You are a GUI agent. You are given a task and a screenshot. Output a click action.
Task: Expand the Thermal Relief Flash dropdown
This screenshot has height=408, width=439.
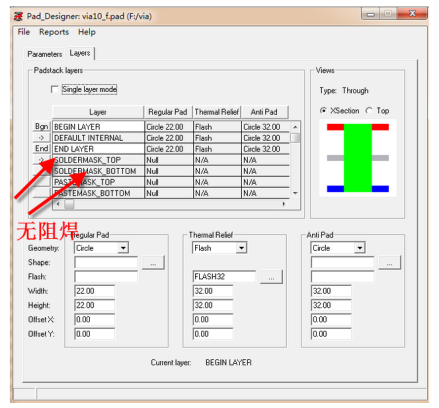242,248
